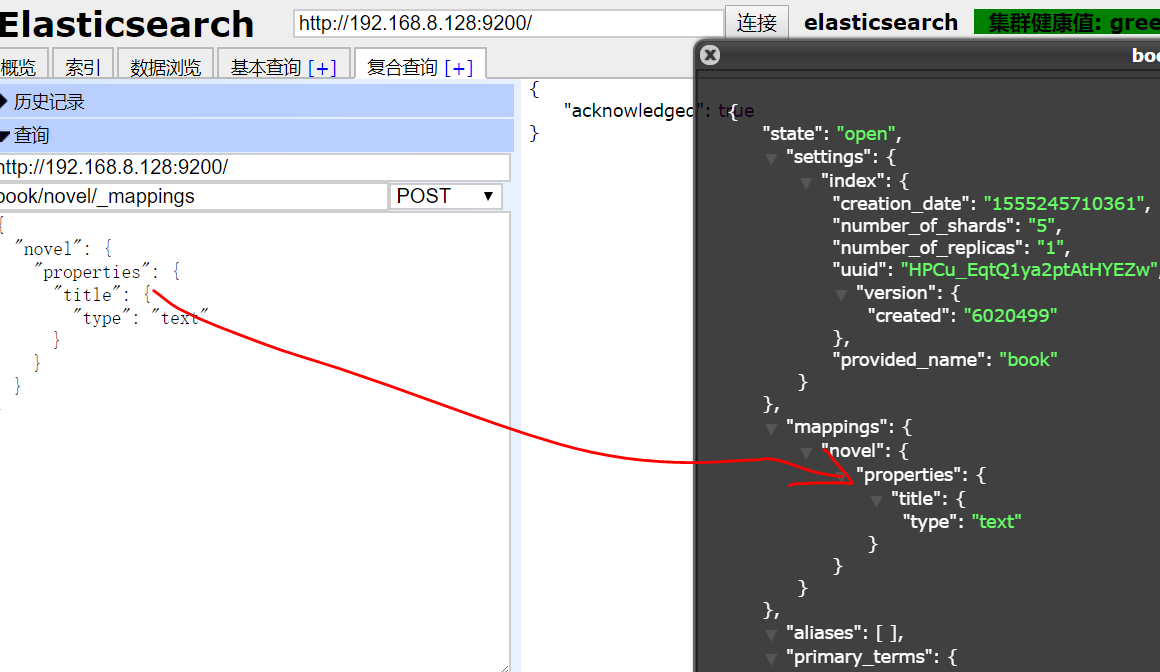Click the provided_name value "book"
Screen dimensions: 1160x672
point(1028,360)
